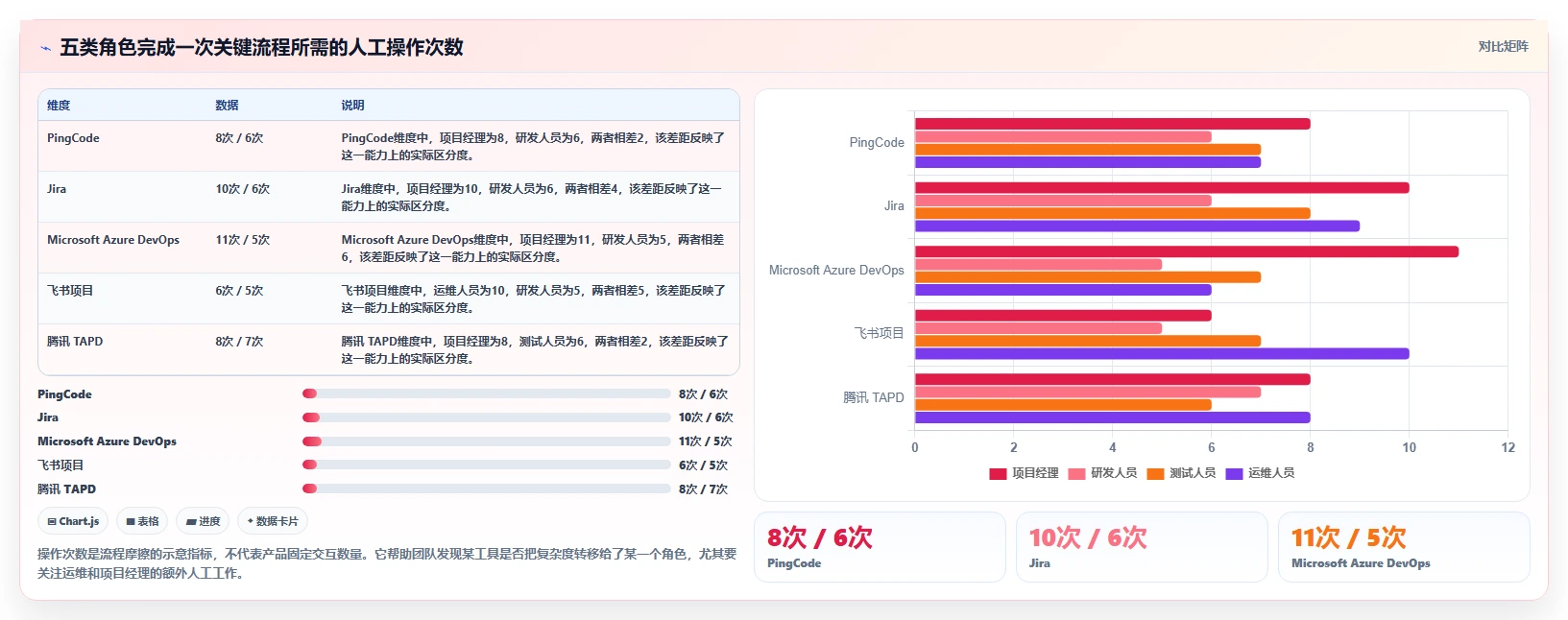Click the PingCode progress bar
Screen dimensions: 1568x620
coord(486,393)
